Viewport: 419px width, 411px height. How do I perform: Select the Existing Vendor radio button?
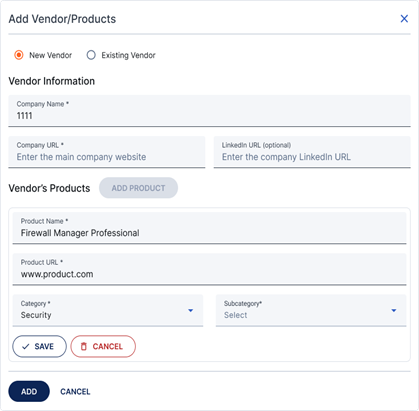tap(91, 55)
